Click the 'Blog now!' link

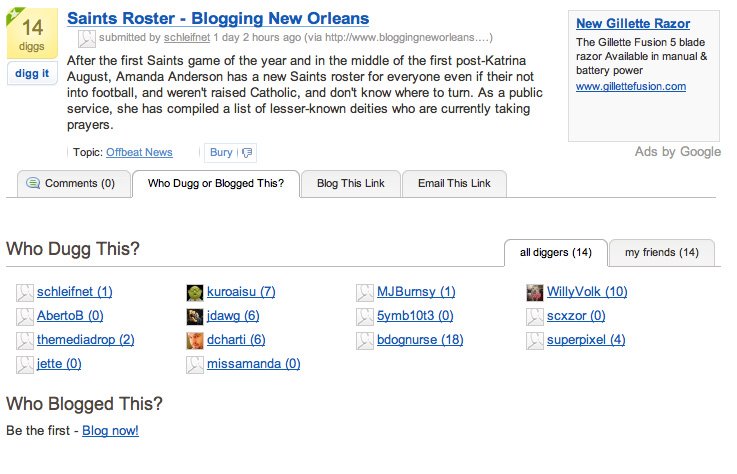[110, 431]
